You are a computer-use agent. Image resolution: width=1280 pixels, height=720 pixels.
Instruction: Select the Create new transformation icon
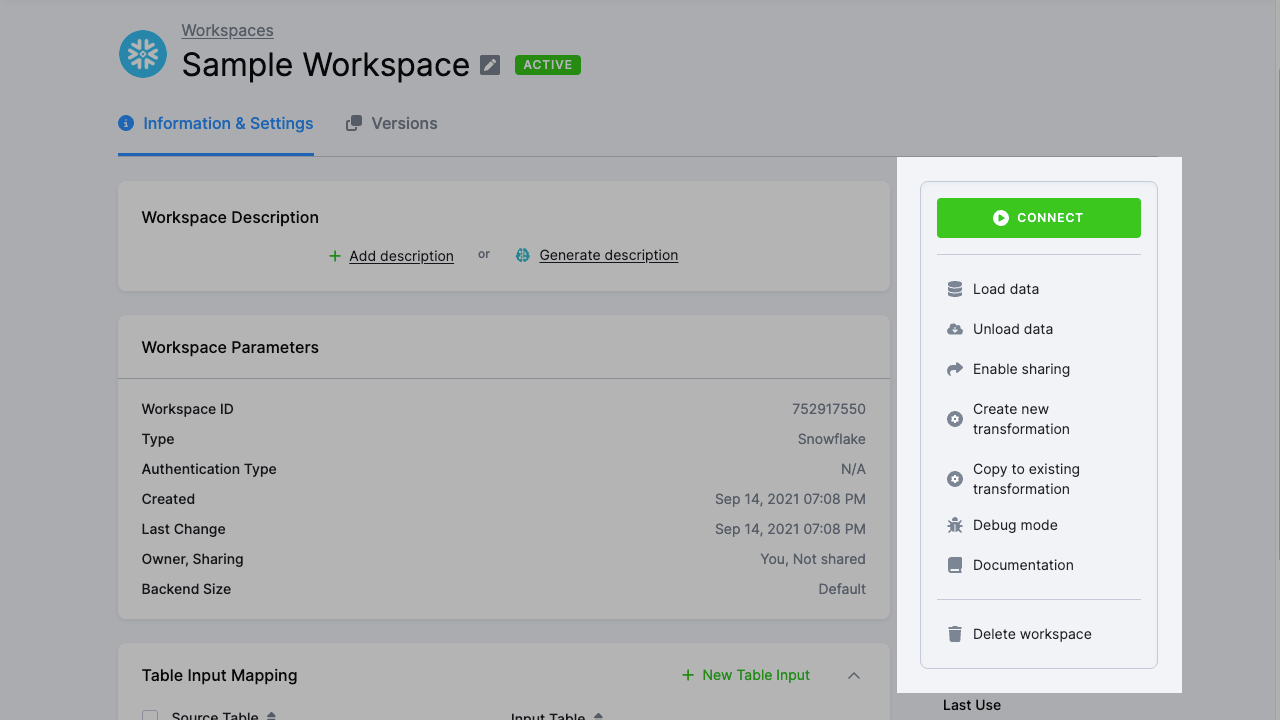click(954, 418)
